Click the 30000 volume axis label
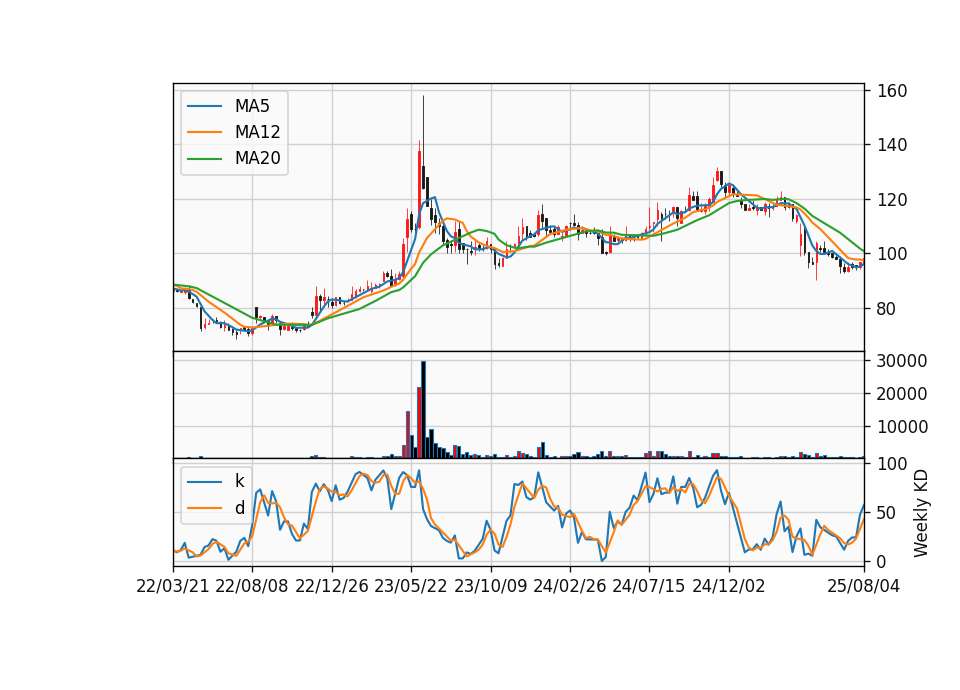This screenshot has width=960, height=690. [x=902, y=361]
